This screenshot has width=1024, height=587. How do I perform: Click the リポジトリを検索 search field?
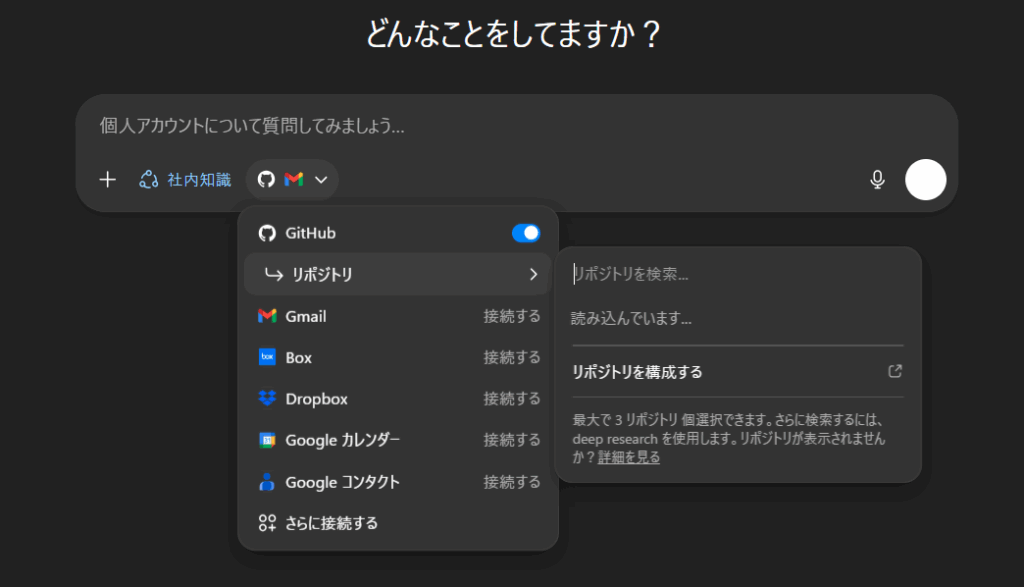point(735,274)
